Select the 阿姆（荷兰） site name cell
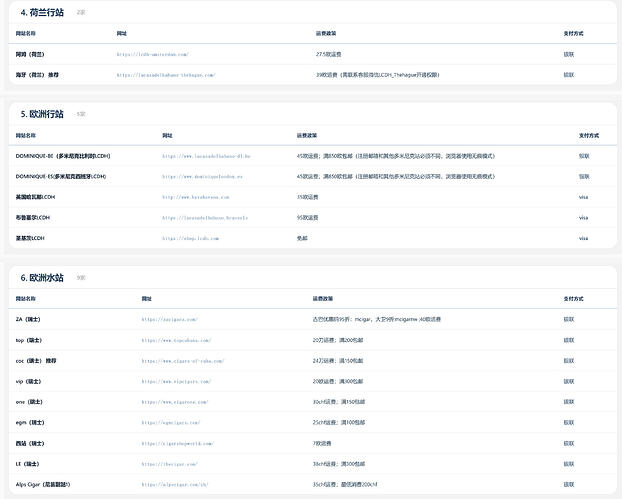622x499 pixels. click(x=30, y=54)
